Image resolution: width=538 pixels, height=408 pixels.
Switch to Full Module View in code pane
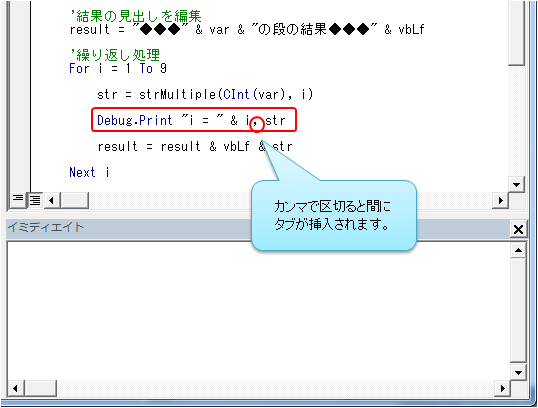click(x=35, y=200)
